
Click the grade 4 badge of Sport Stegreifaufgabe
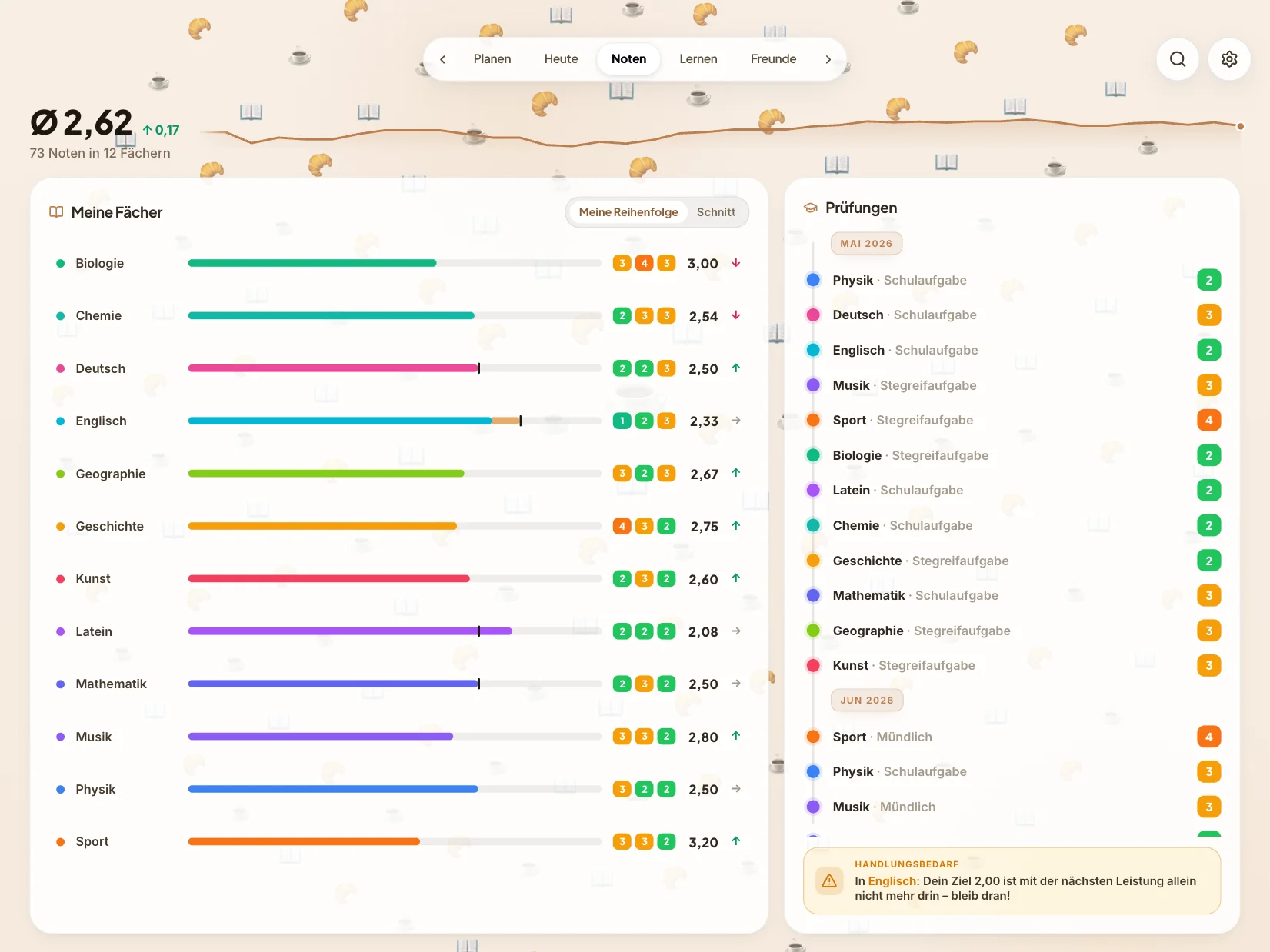click(x=1209, y=420)
